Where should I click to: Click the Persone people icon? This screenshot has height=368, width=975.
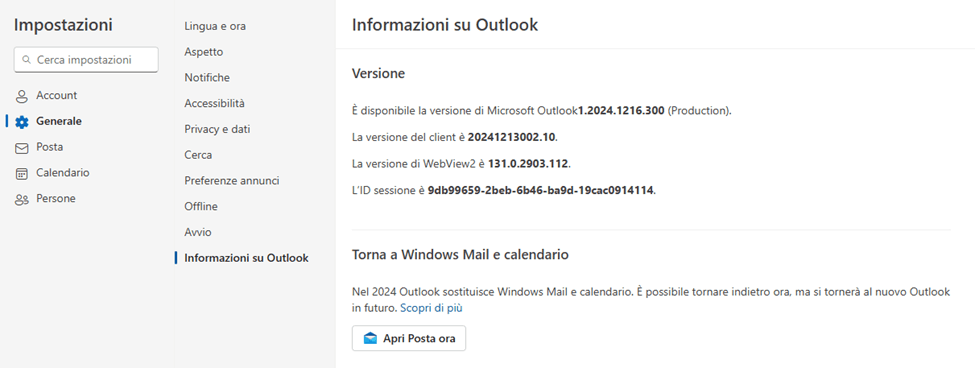click(x=22, y=200)
